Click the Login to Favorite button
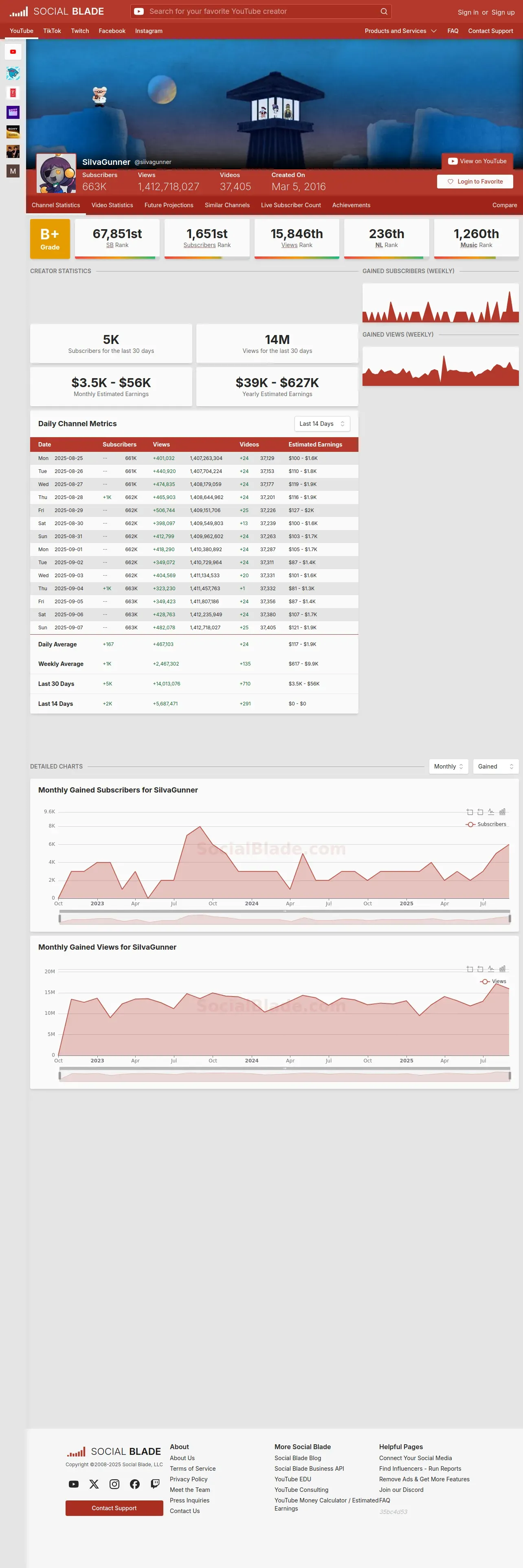This screenshot has height=1568, width=523. 475,182
